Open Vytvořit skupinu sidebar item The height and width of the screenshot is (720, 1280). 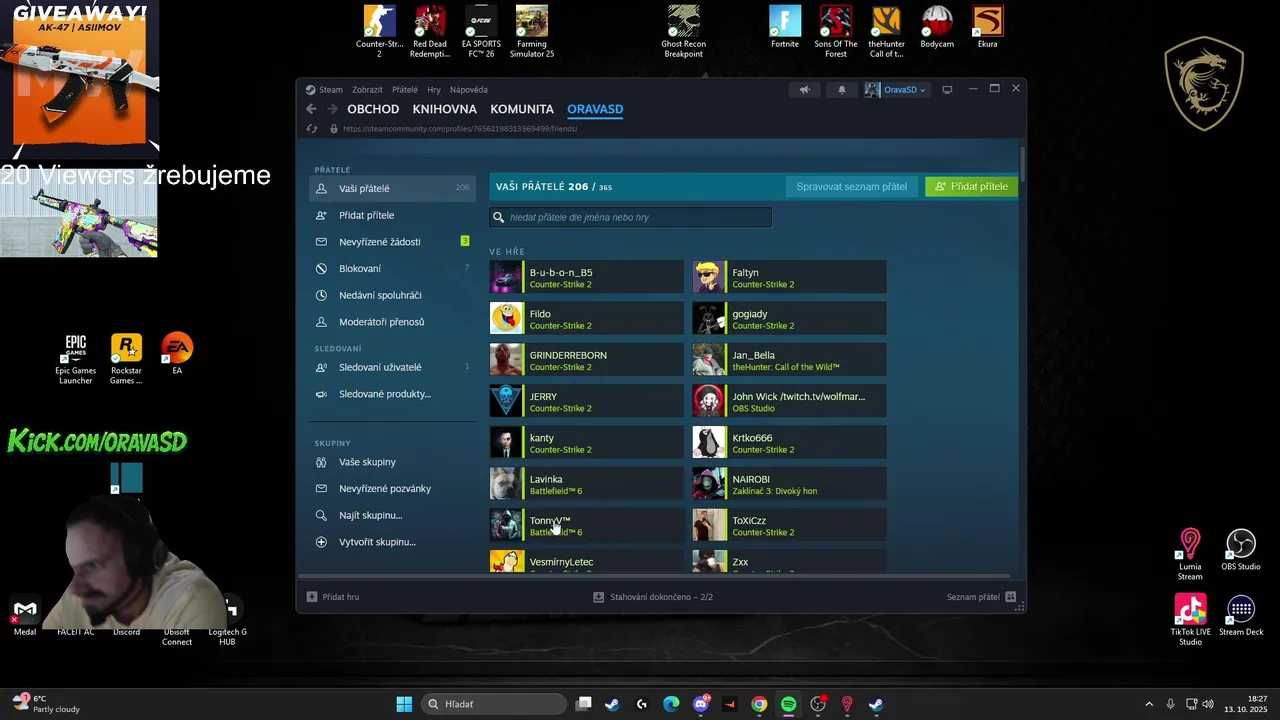(392, 542)
